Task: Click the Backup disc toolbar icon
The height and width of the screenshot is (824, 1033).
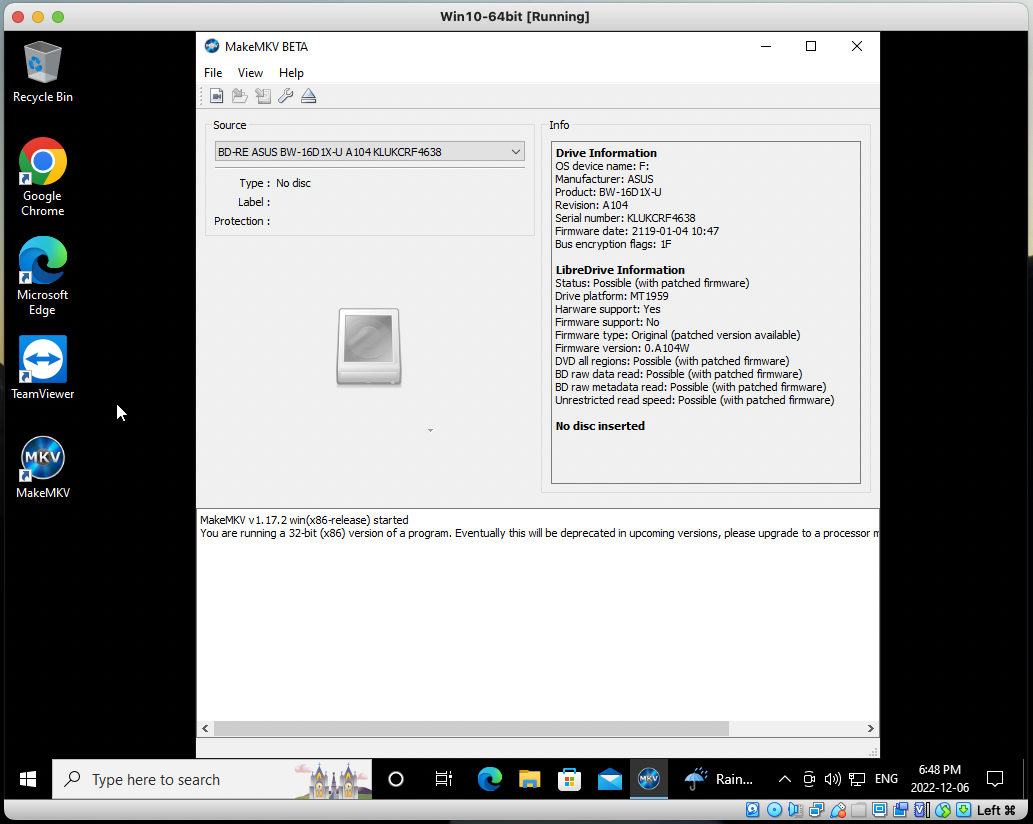Action: 263,96
